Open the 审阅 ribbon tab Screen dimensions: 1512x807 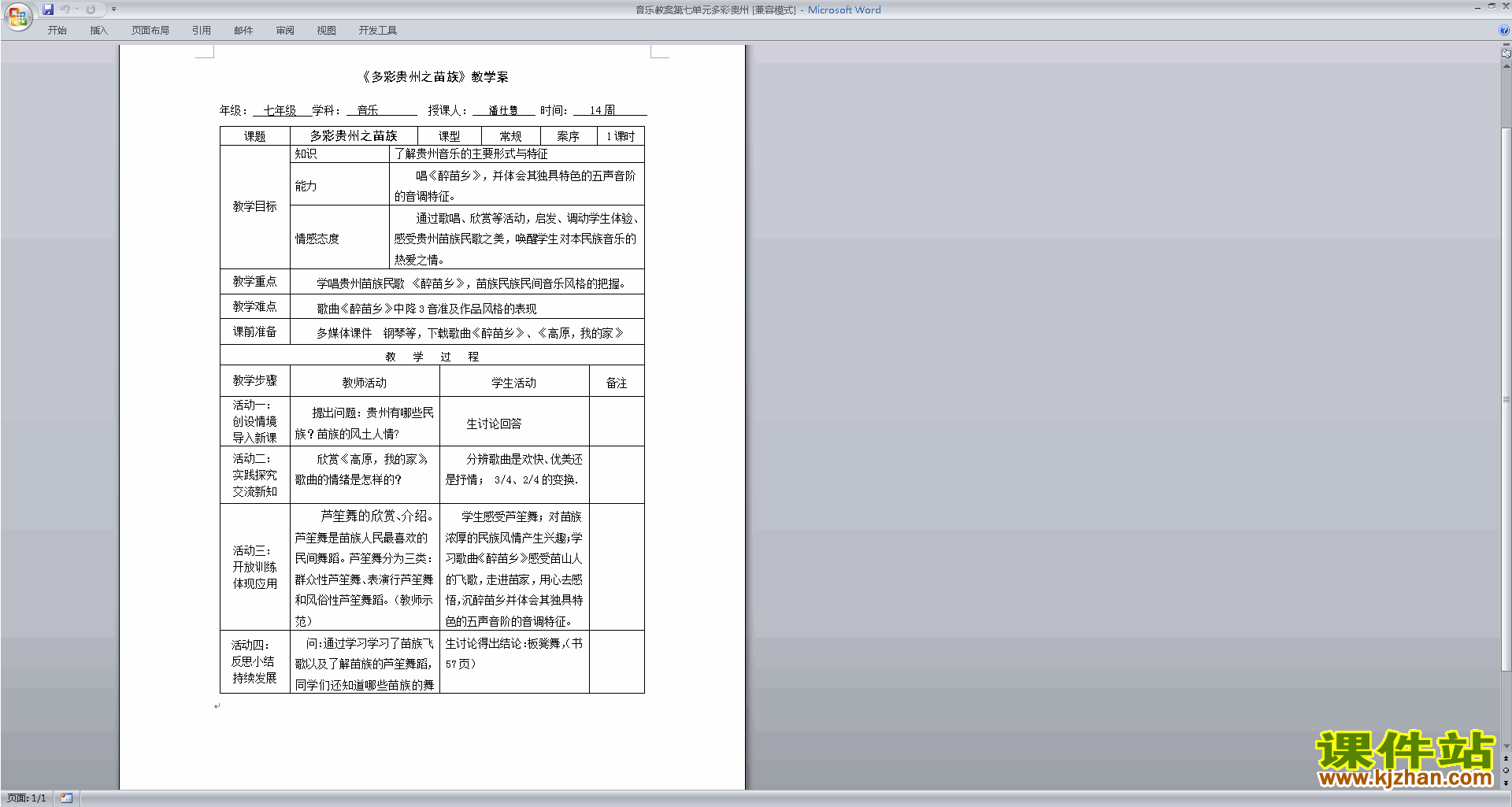point(285,31)
